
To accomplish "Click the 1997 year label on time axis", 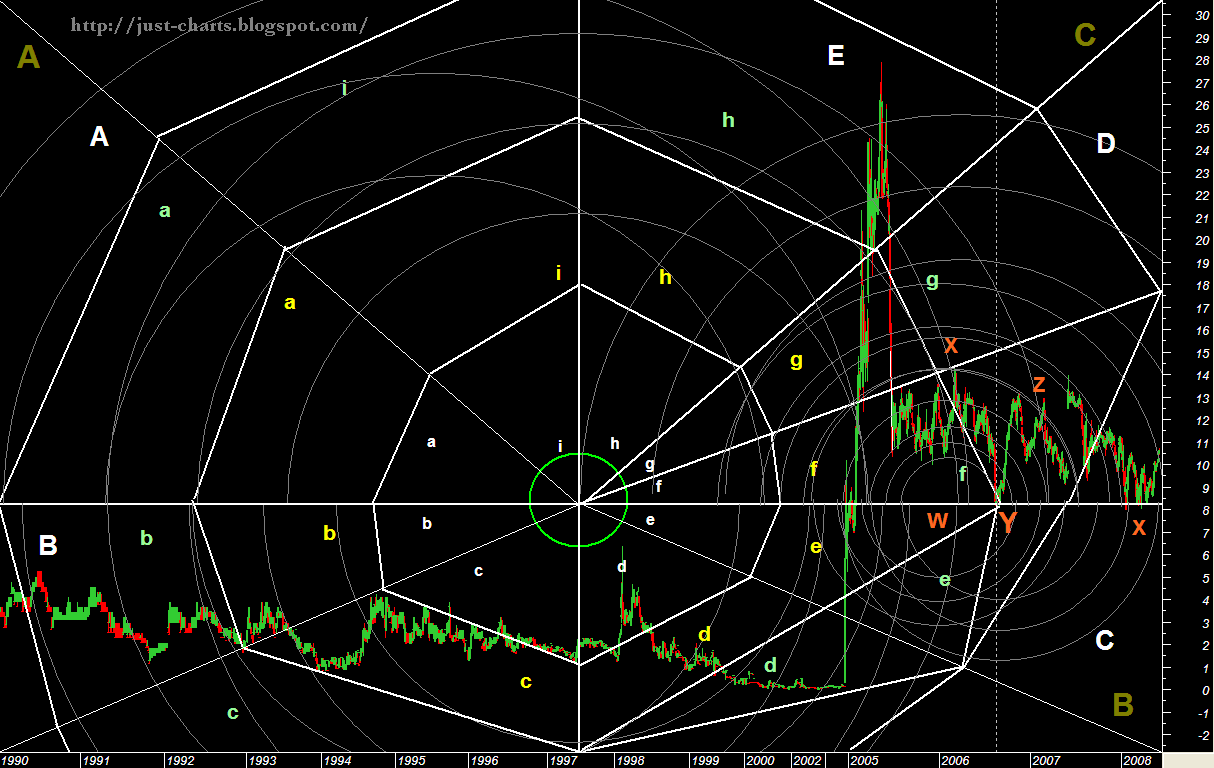I will [564, 761].
